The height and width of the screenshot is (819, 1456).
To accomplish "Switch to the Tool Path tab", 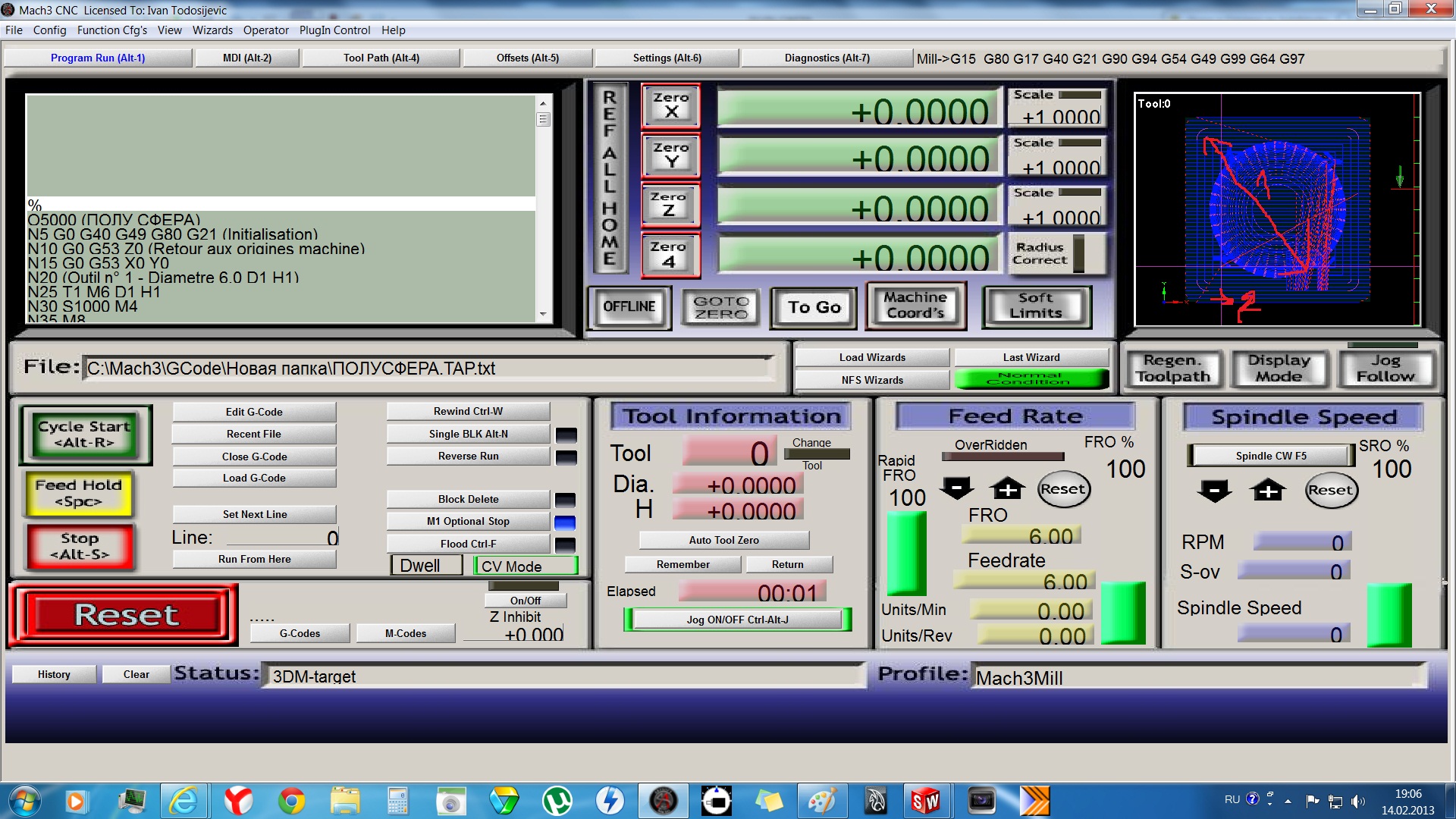I will (381, 58).
